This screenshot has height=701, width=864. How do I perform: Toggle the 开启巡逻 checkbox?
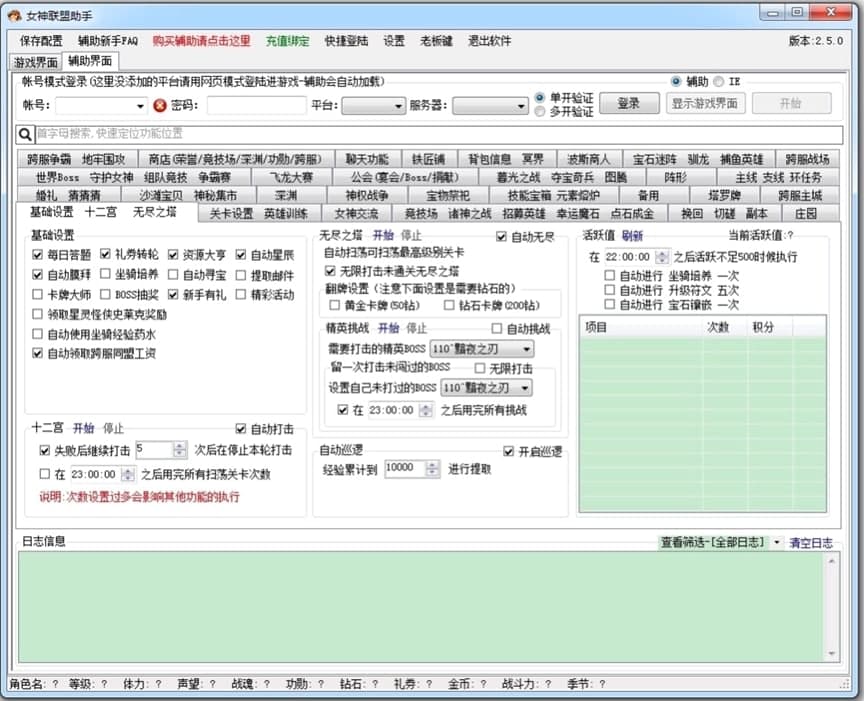(x=509, y=451)
